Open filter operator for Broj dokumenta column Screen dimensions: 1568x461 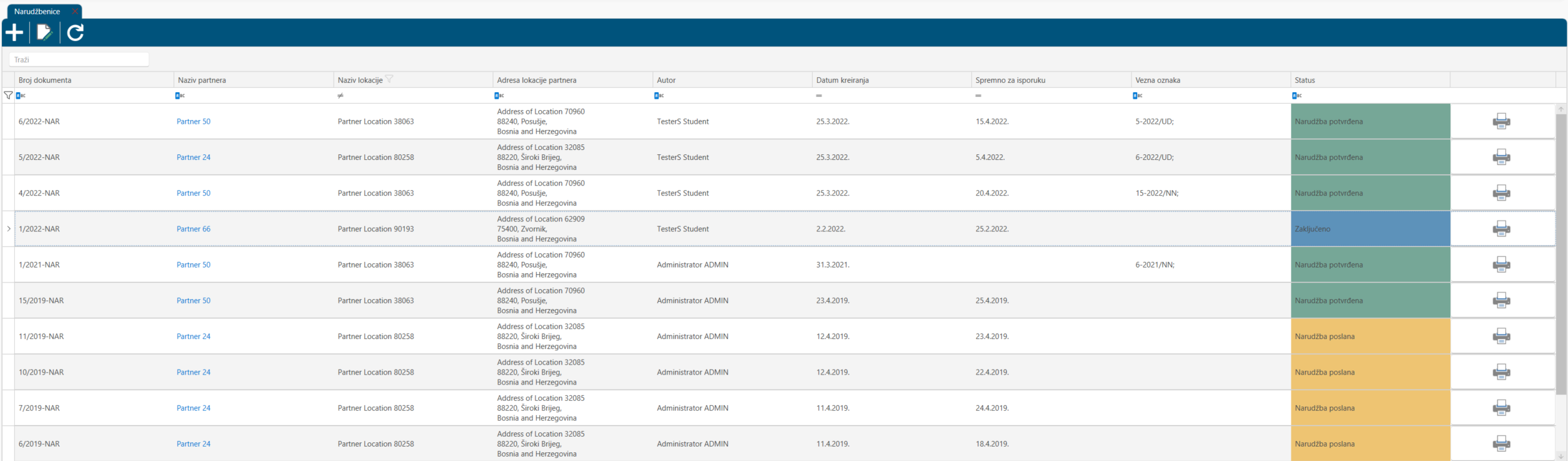(x=21, y=95)
